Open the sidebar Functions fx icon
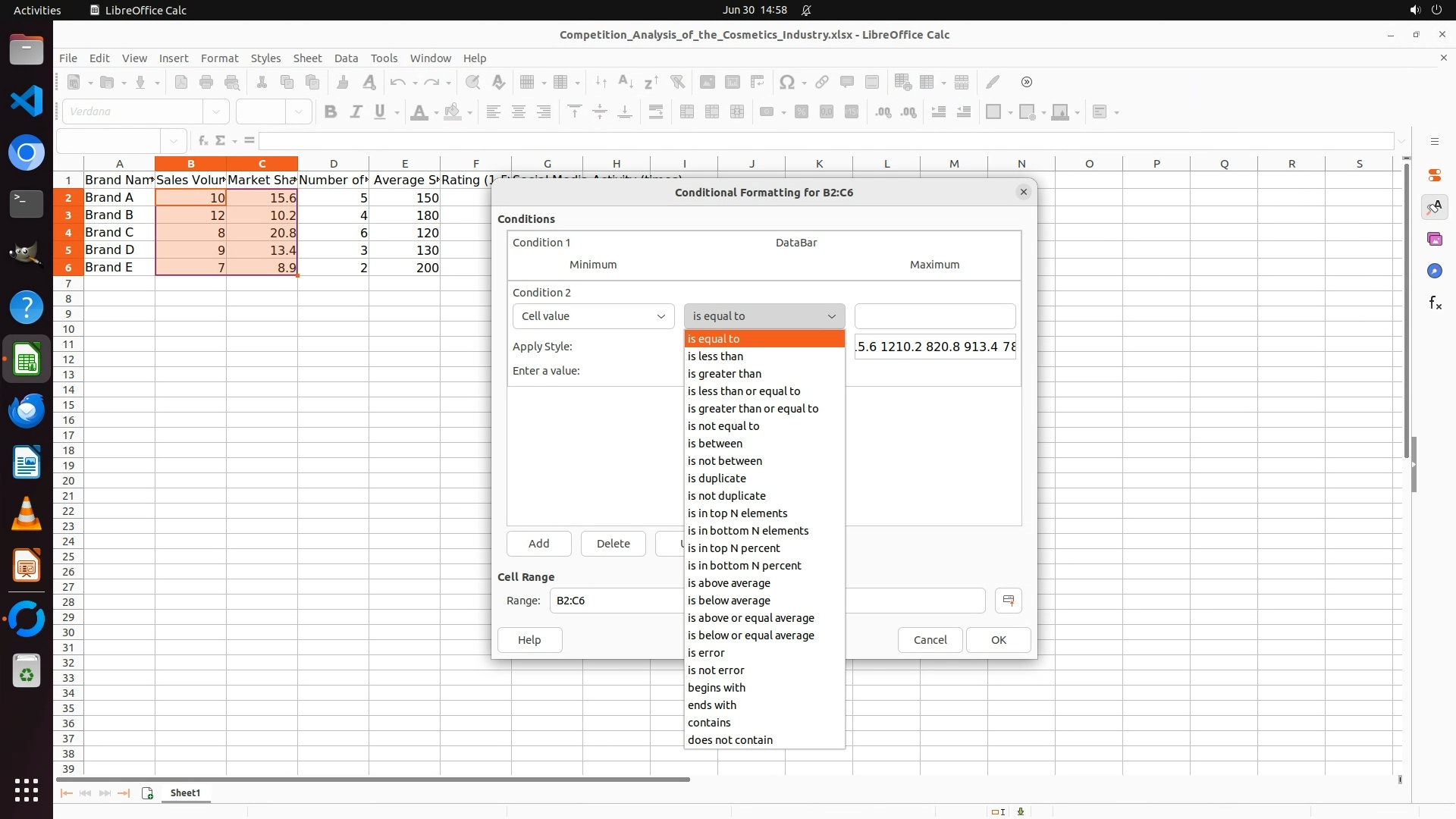1456x819 pixels. tap(1434, 303)
